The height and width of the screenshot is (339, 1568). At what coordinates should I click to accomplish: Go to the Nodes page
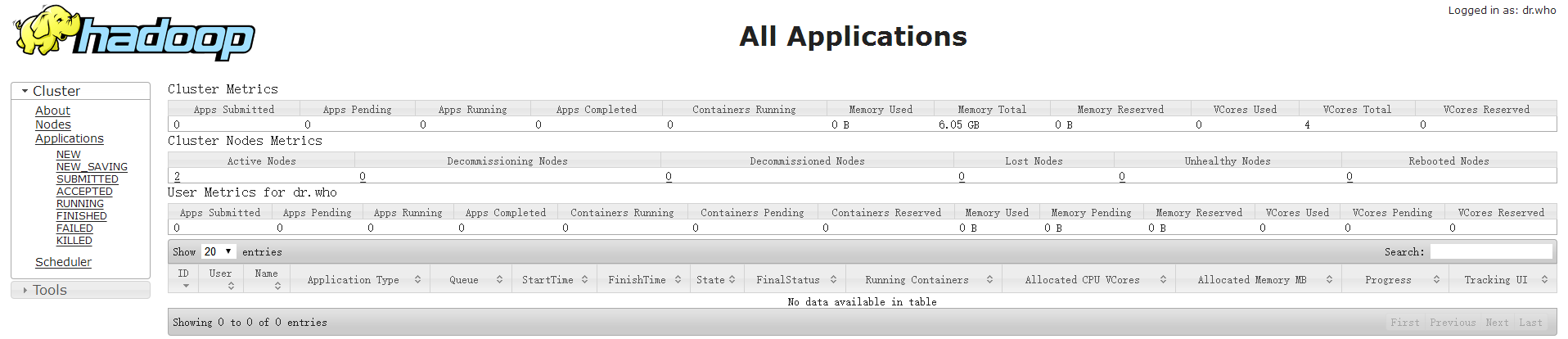(53, 124)
